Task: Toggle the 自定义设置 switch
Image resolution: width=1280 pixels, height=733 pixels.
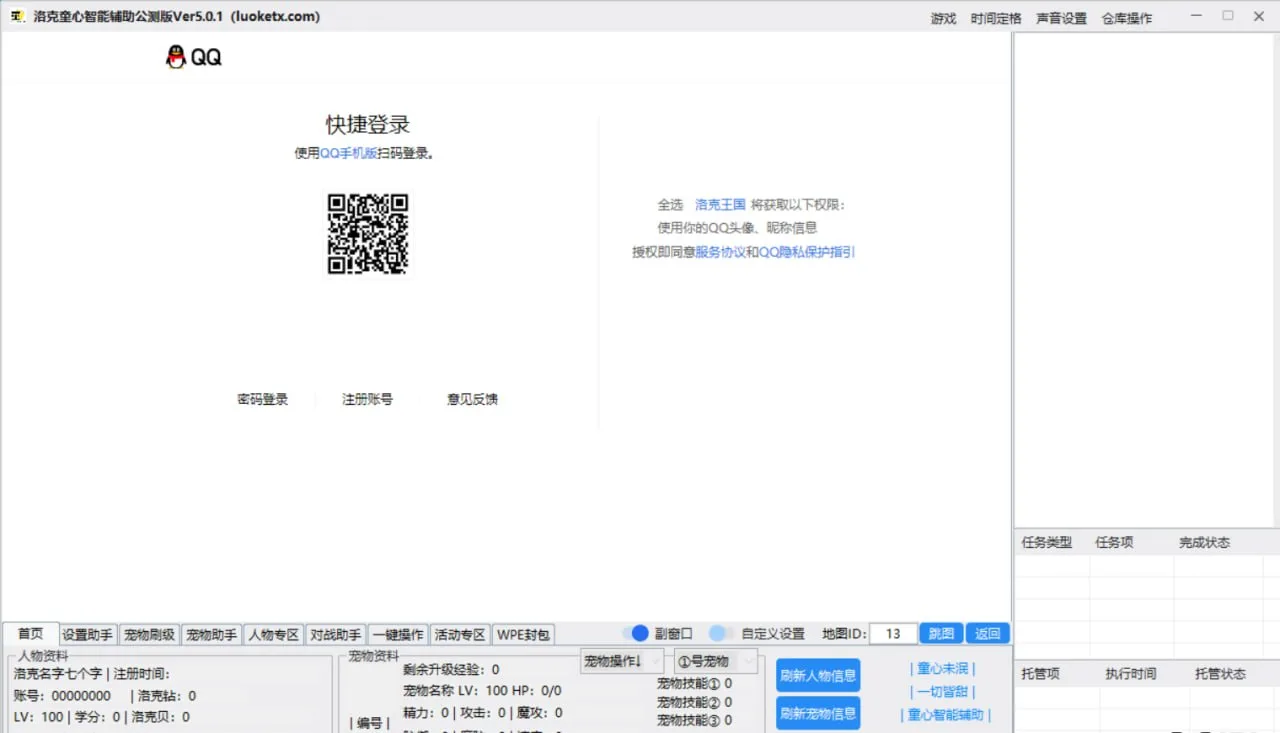Action: [722, 633]
